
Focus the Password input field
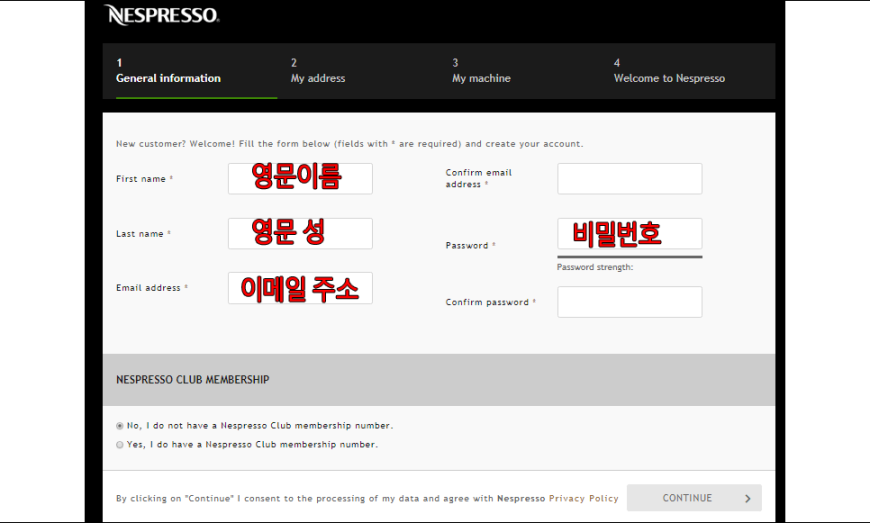pyautogui.click(x=630, y=233)
